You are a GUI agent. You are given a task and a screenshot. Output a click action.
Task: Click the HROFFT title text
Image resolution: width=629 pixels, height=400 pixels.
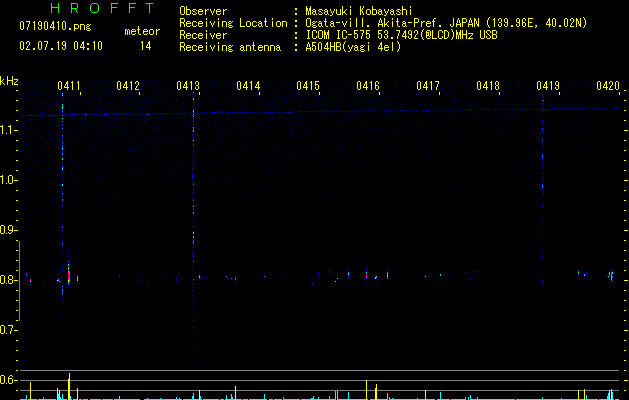[102, 8]
